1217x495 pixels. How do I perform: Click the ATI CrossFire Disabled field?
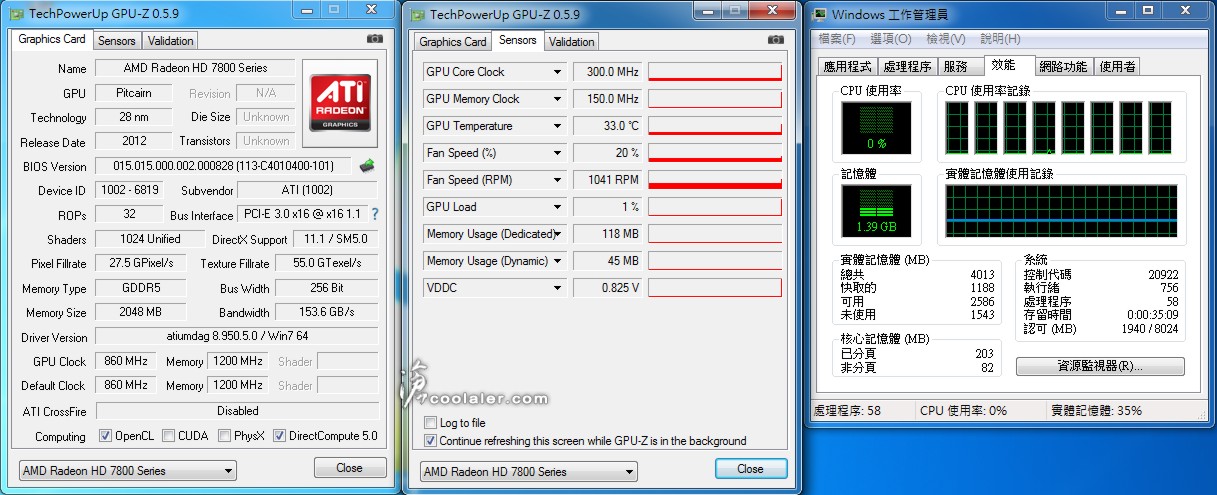coord(237,410)
